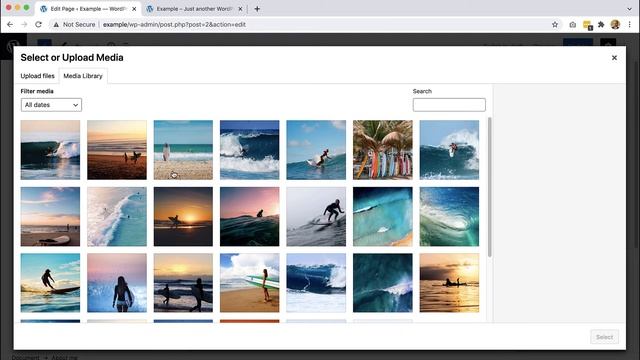Switch to the Media Library tab

pos(83,76)
